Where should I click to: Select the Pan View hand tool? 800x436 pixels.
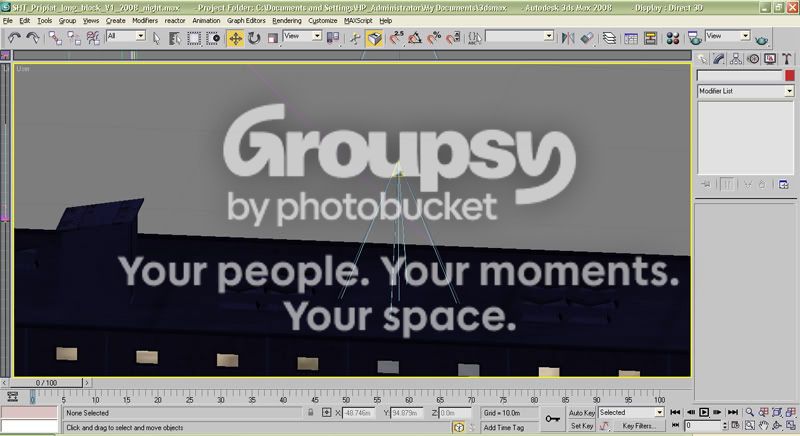pos(763,425)
